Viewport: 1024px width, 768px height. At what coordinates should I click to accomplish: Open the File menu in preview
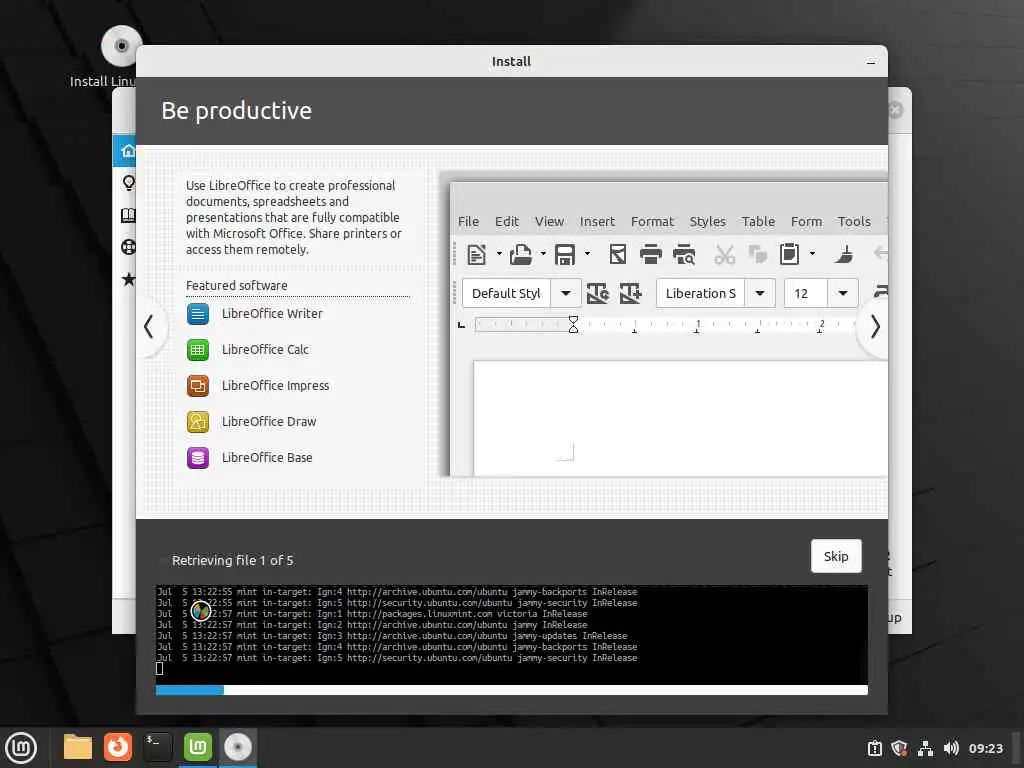tap(468, 221)
